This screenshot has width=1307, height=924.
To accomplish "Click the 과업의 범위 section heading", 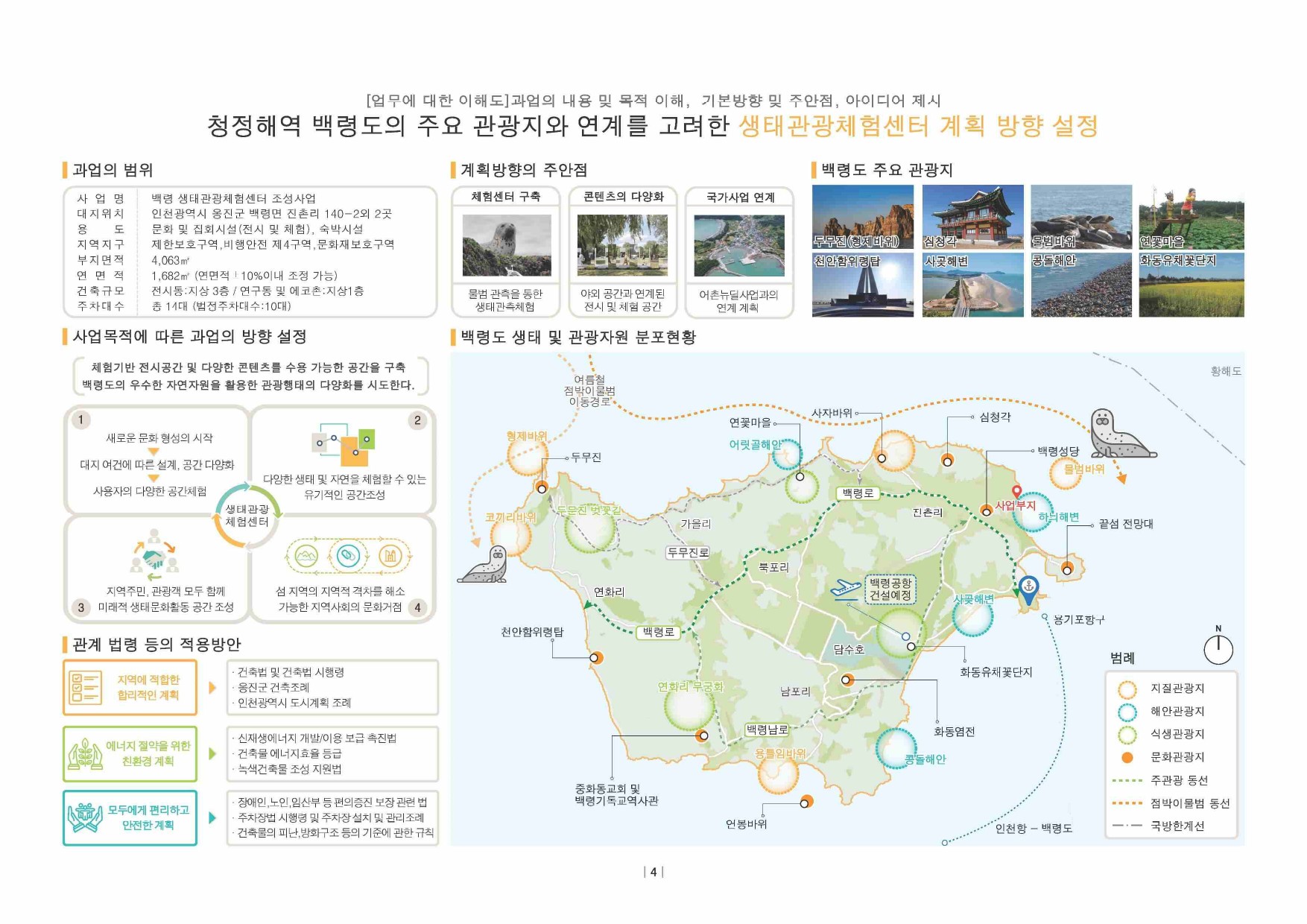I will (113, 170).
